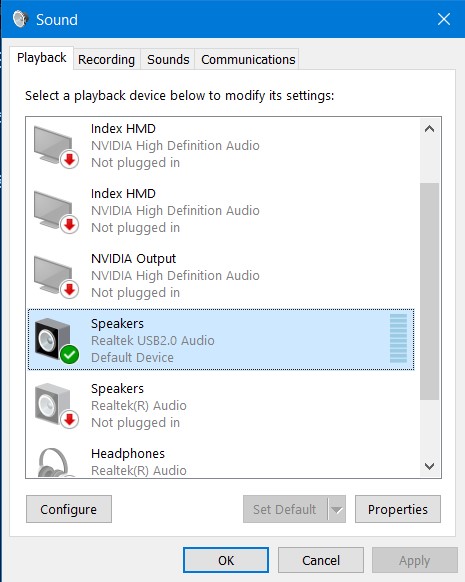
Task: Go to the Communications tab
Action: point(248,59)
